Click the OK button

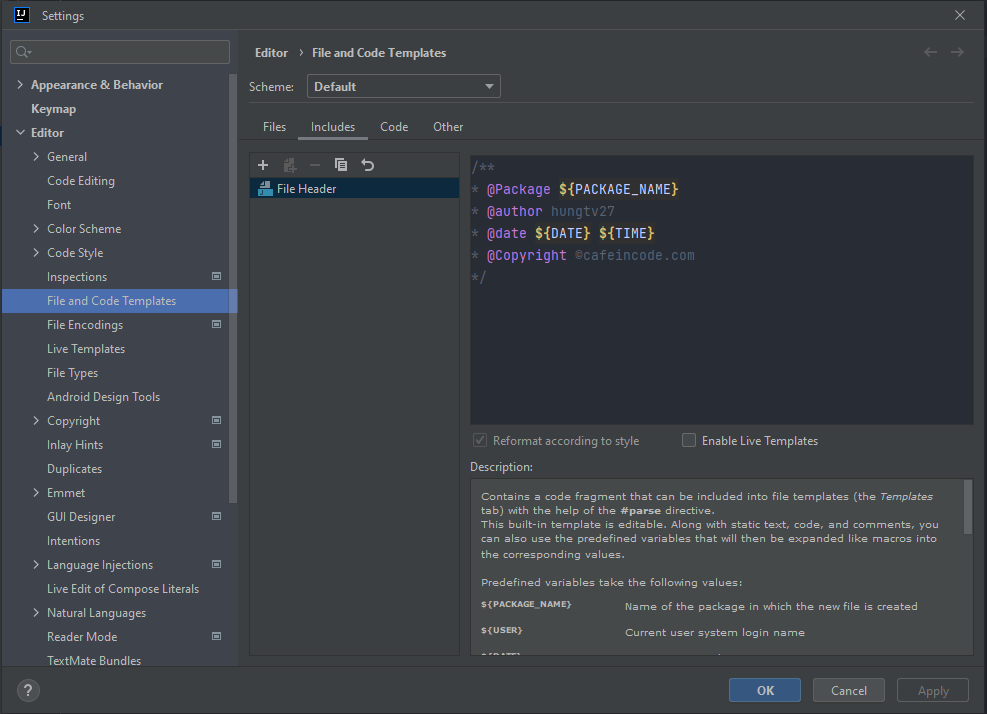click(x=764, y=690)
